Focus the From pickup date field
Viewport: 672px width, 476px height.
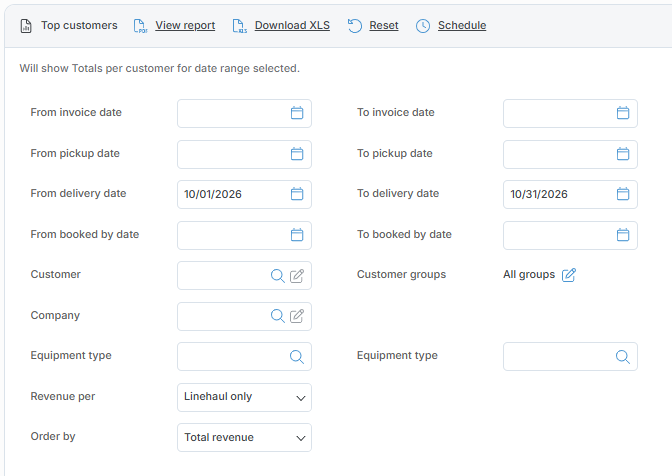(244, 154)
